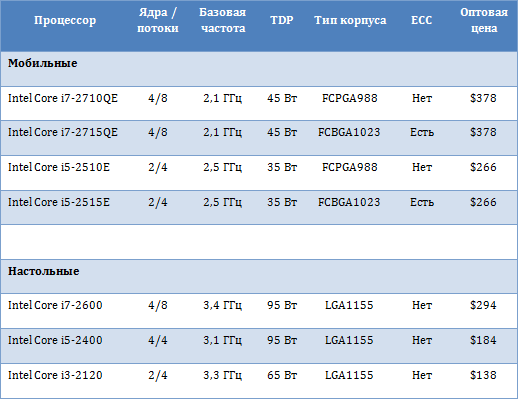Click FCBGA1023 package in i7-2715QE row

tap(349, 132)
